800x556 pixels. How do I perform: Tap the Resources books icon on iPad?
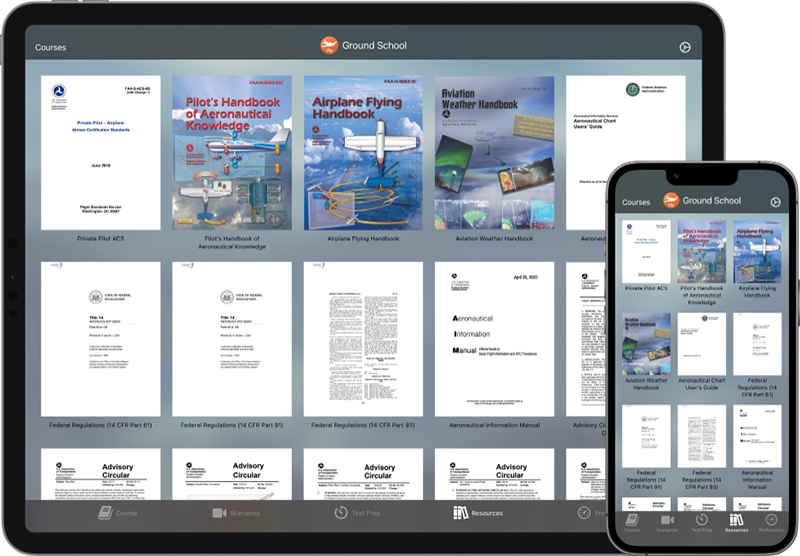[460, 513]
